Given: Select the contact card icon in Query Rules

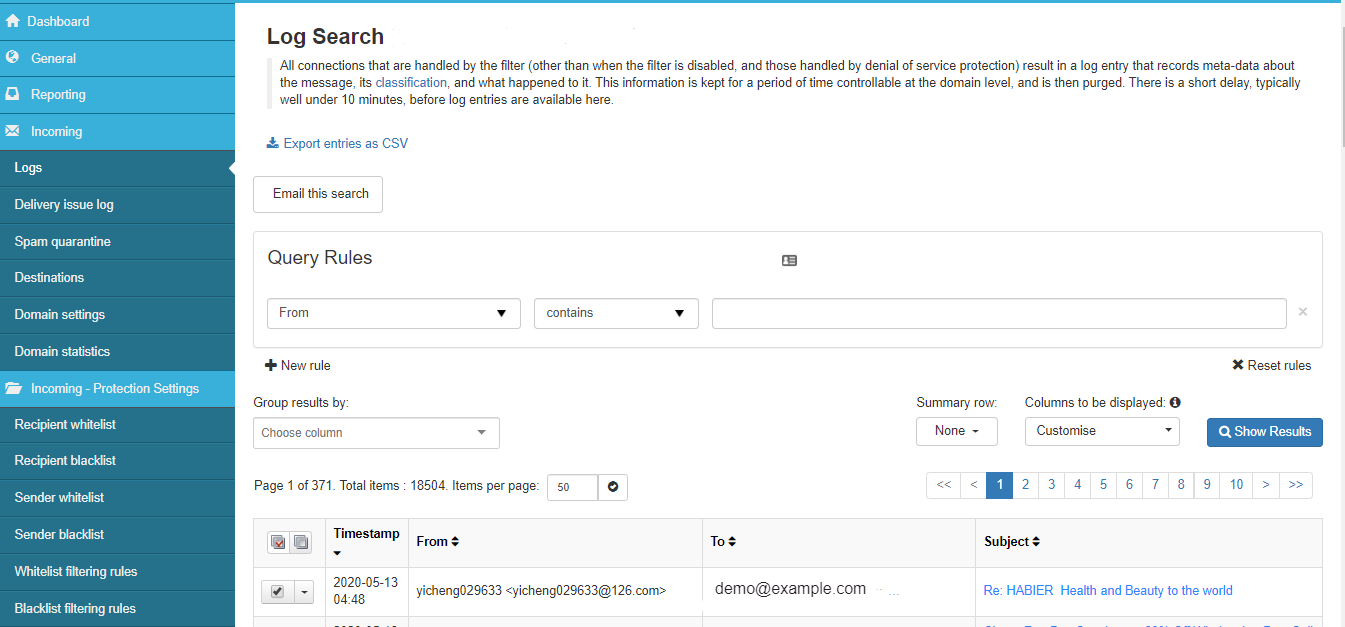Looking at the screenshot, I should pos(789,260).
